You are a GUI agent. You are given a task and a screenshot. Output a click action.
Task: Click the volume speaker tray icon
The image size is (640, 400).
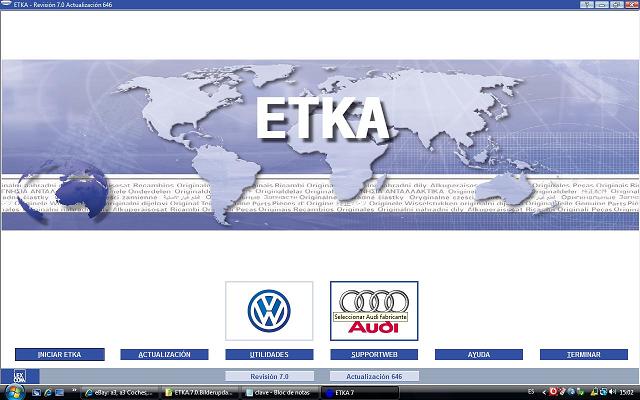[x=612, y=392]
